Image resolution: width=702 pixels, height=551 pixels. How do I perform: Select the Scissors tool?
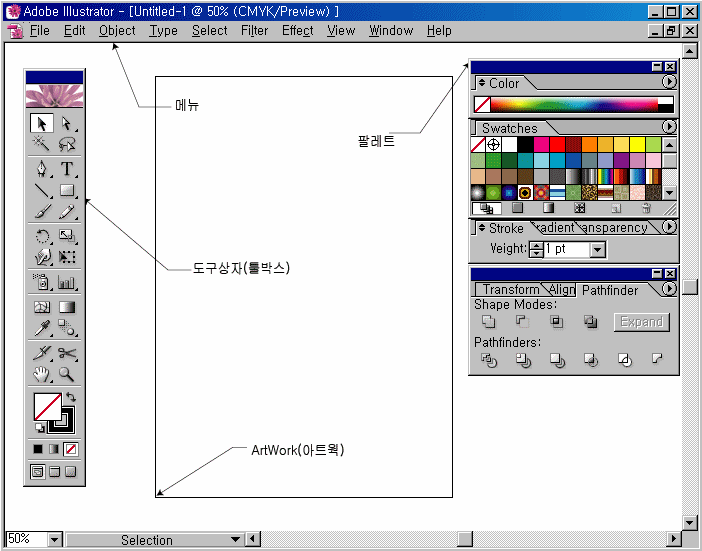[x=67, y=353]
